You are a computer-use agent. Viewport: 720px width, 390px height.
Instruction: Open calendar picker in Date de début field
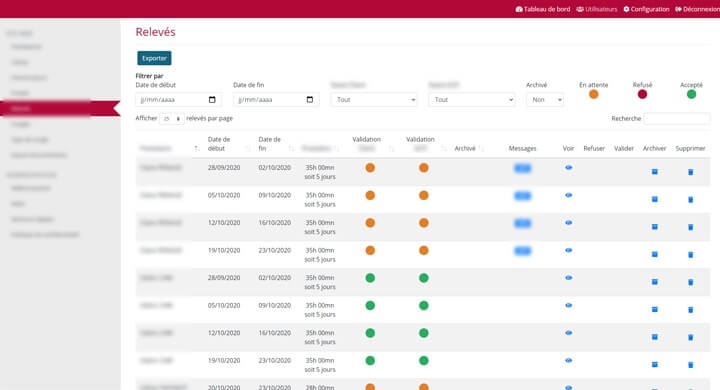212,100
